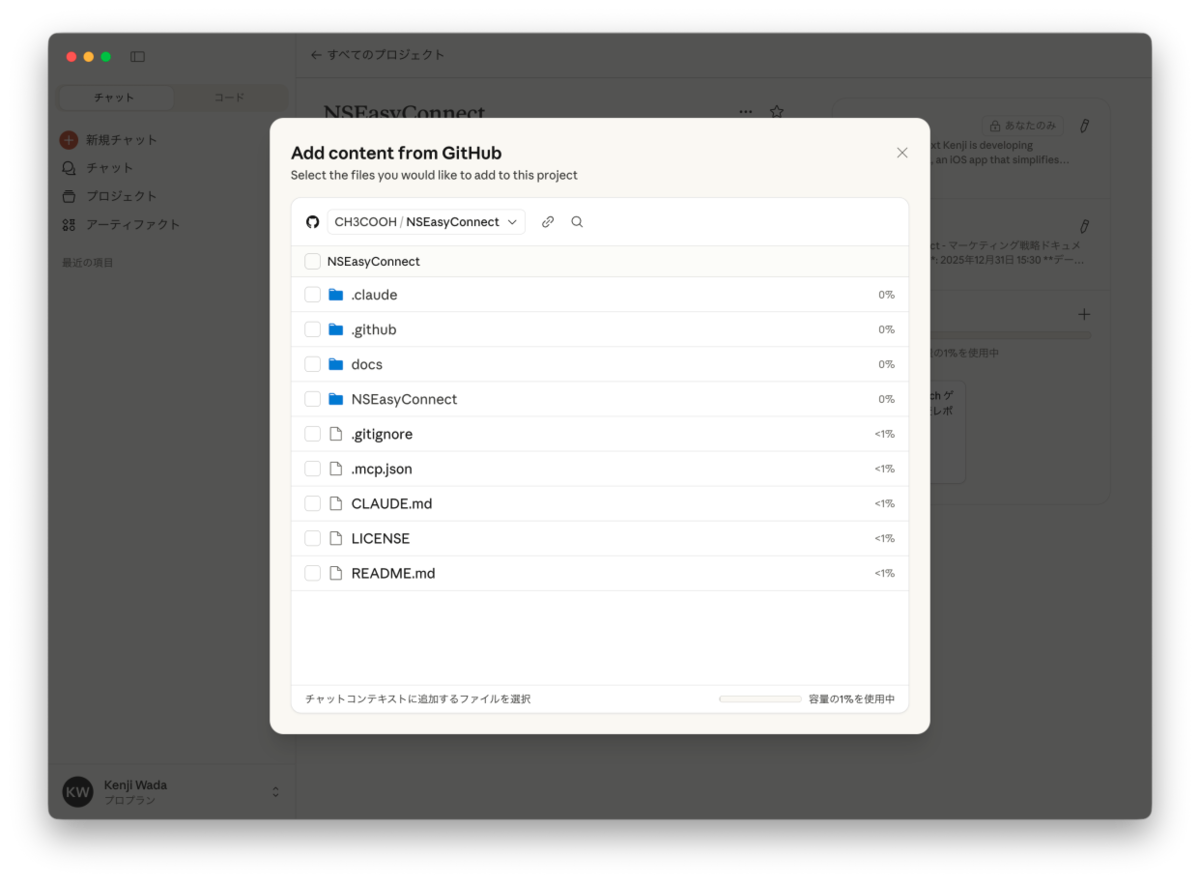Open プロジェクト in the sidebar

pos(121,196)
